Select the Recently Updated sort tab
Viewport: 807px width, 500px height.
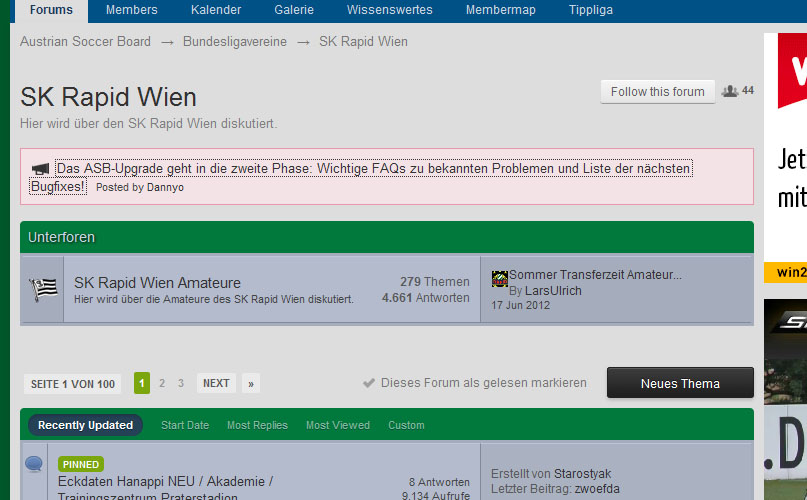[85, 425]
